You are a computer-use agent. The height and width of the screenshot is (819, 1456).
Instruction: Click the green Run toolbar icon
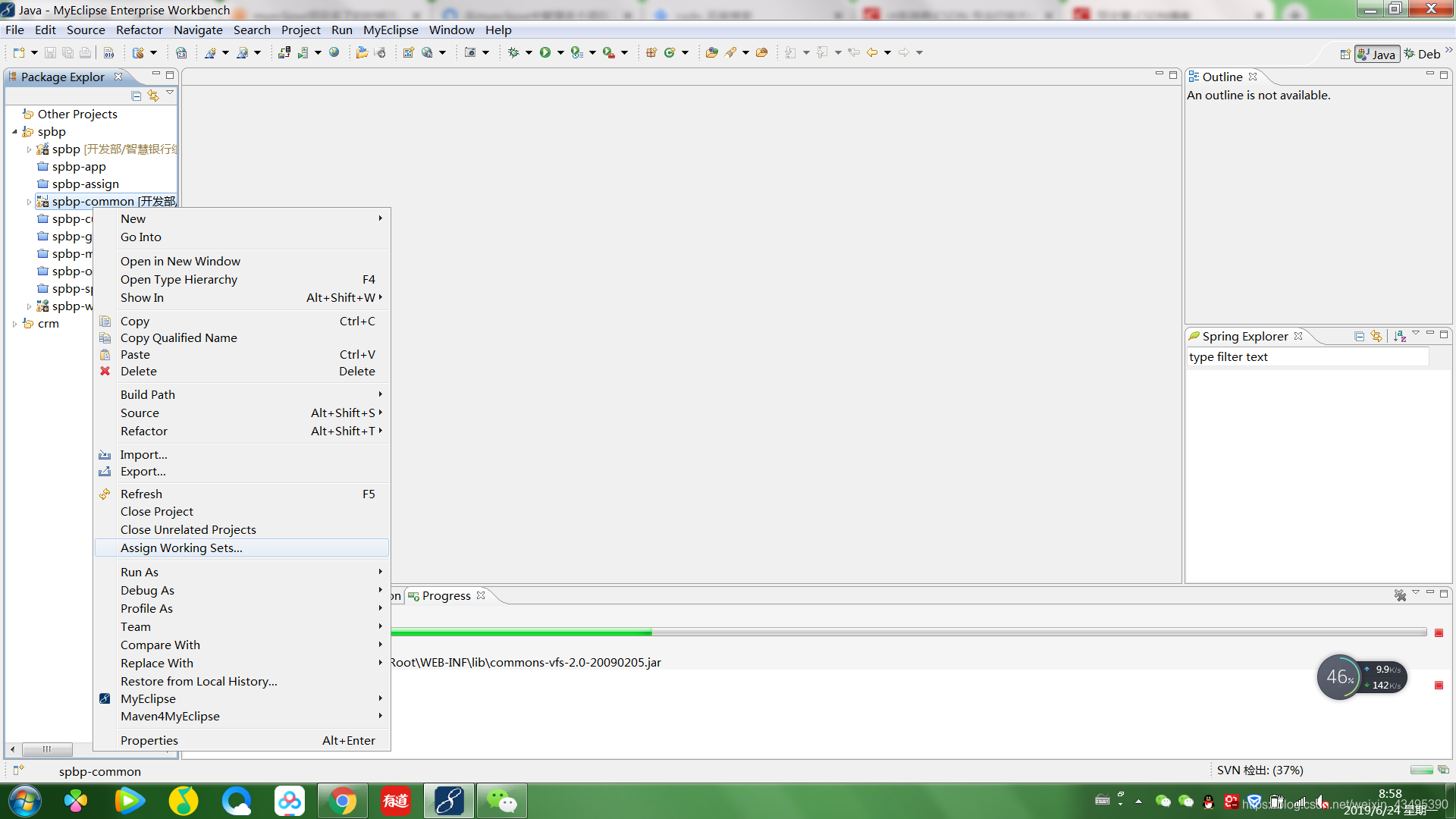(545, 52)
